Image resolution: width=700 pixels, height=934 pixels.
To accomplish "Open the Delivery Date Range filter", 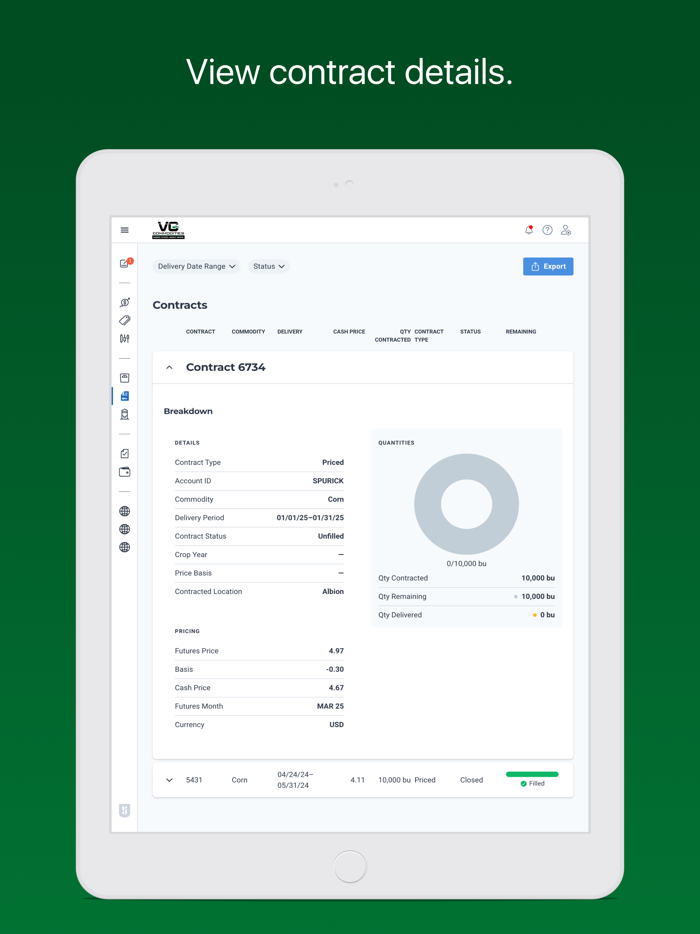I will (196, 266).
